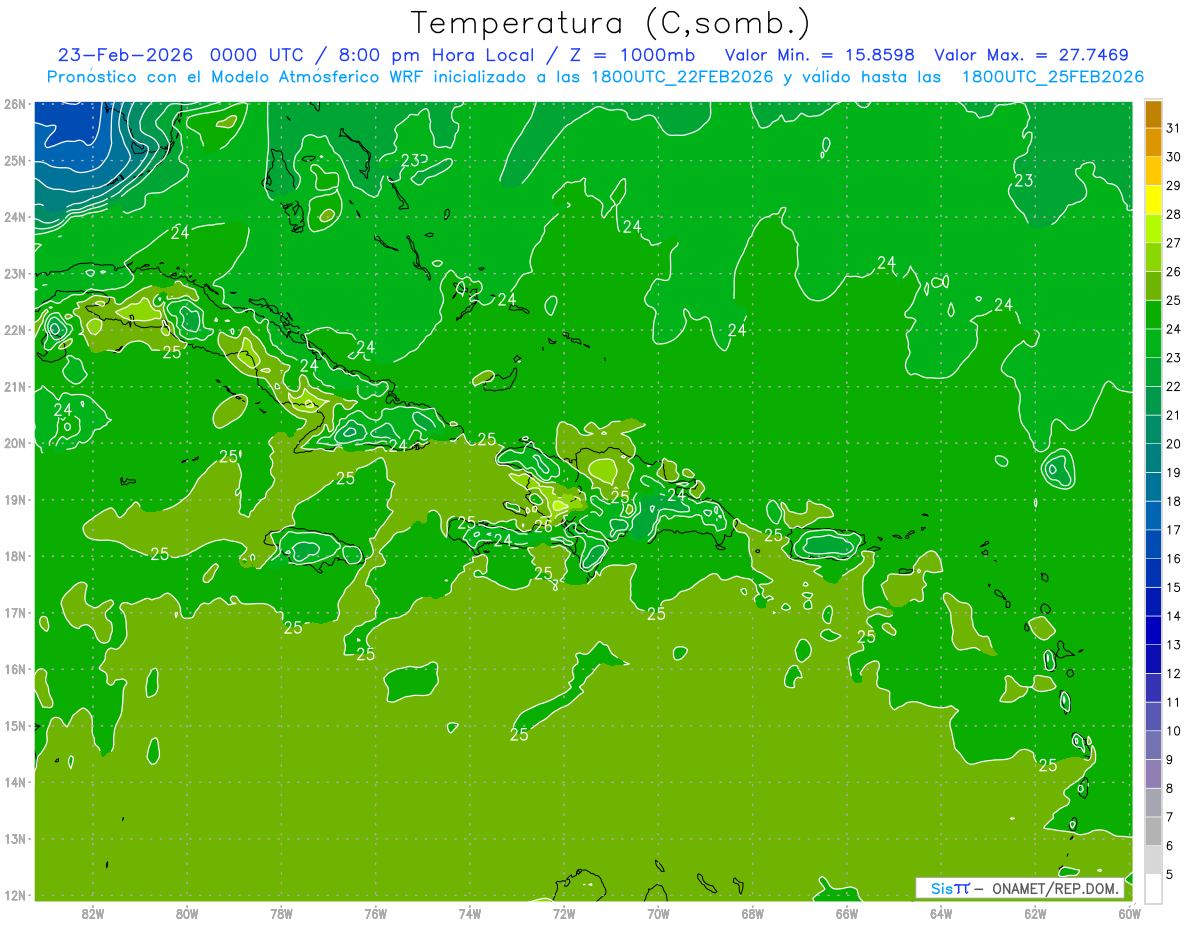Click the 78W longitude axis label

click(281, 913)
